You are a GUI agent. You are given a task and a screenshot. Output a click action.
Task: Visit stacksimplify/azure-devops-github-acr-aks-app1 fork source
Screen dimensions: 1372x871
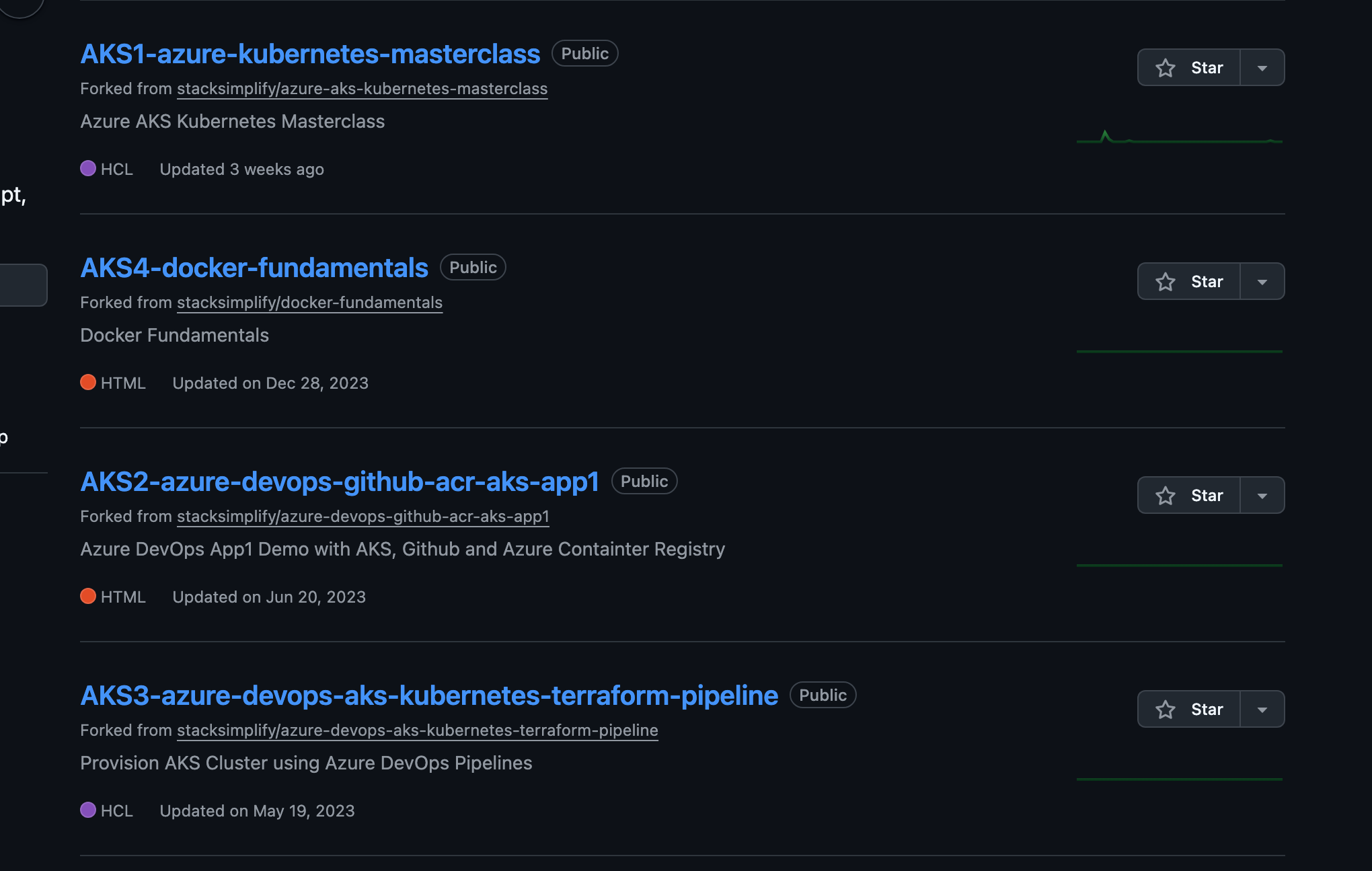click(363, 517)
